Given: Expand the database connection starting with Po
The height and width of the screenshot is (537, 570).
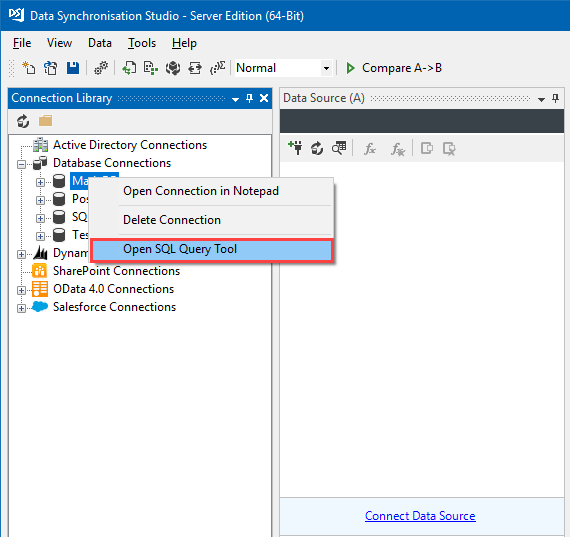Looking at the screenshot, I should [40, 200].
